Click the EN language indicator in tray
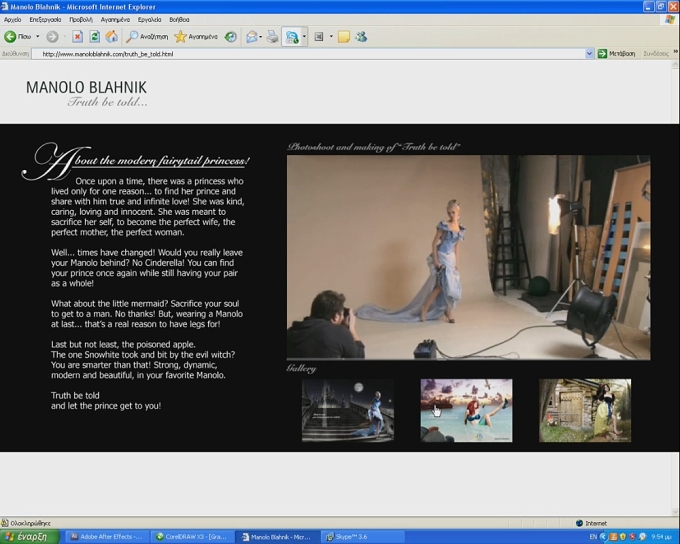This screenshot has height=544, width=680. (593, 537)
